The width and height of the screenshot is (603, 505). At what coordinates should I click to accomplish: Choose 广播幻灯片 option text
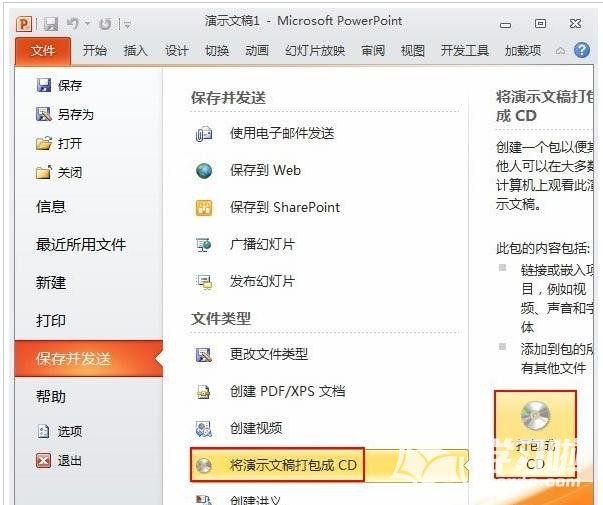262,244
